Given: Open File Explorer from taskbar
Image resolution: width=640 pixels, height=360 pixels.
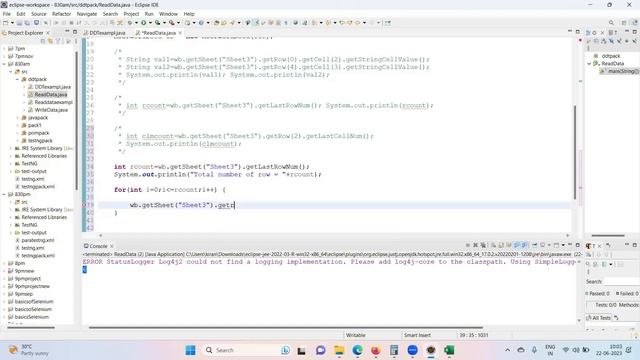Looking at the screenshot, I should coord(339,350).
